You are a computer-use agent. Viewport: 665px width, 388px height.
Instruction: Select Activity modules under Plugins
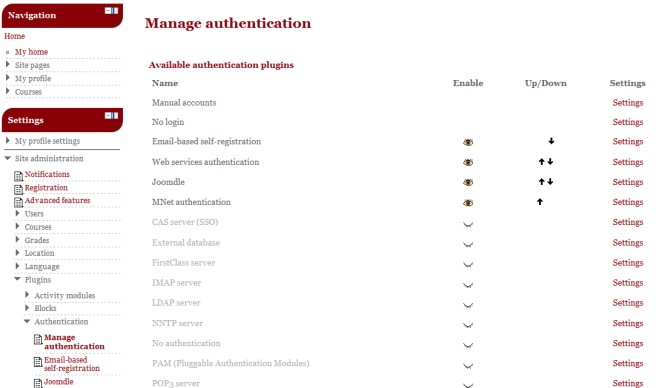tap(64, 295)
